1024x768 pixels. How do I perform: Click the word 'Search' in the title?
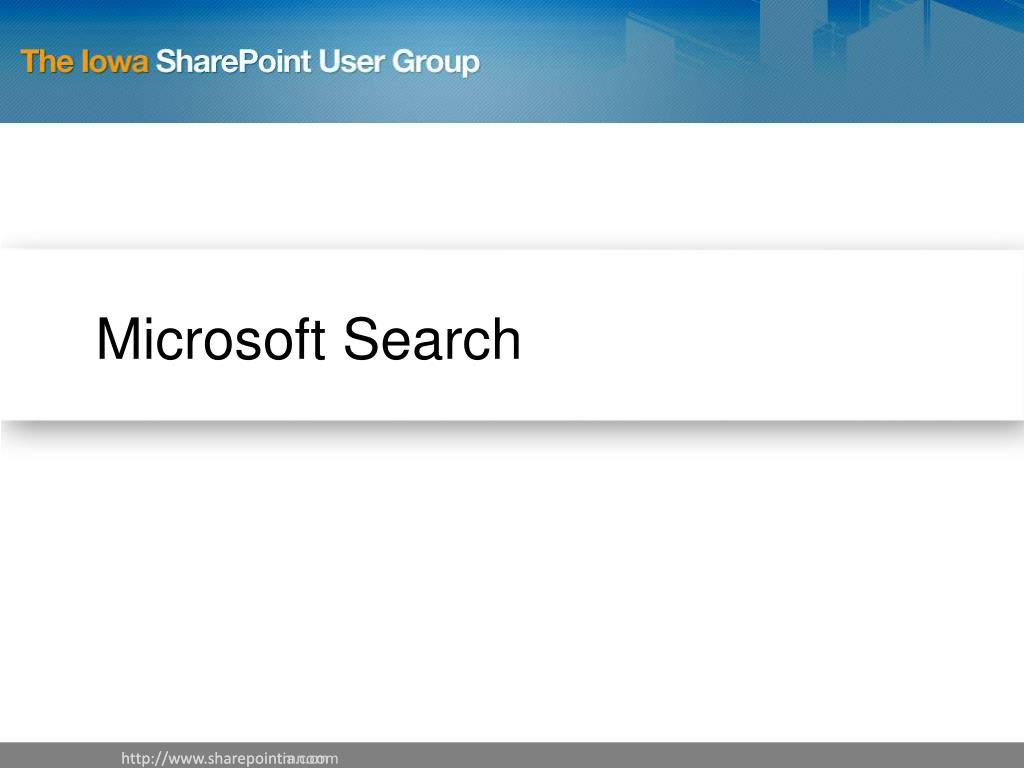432,339
